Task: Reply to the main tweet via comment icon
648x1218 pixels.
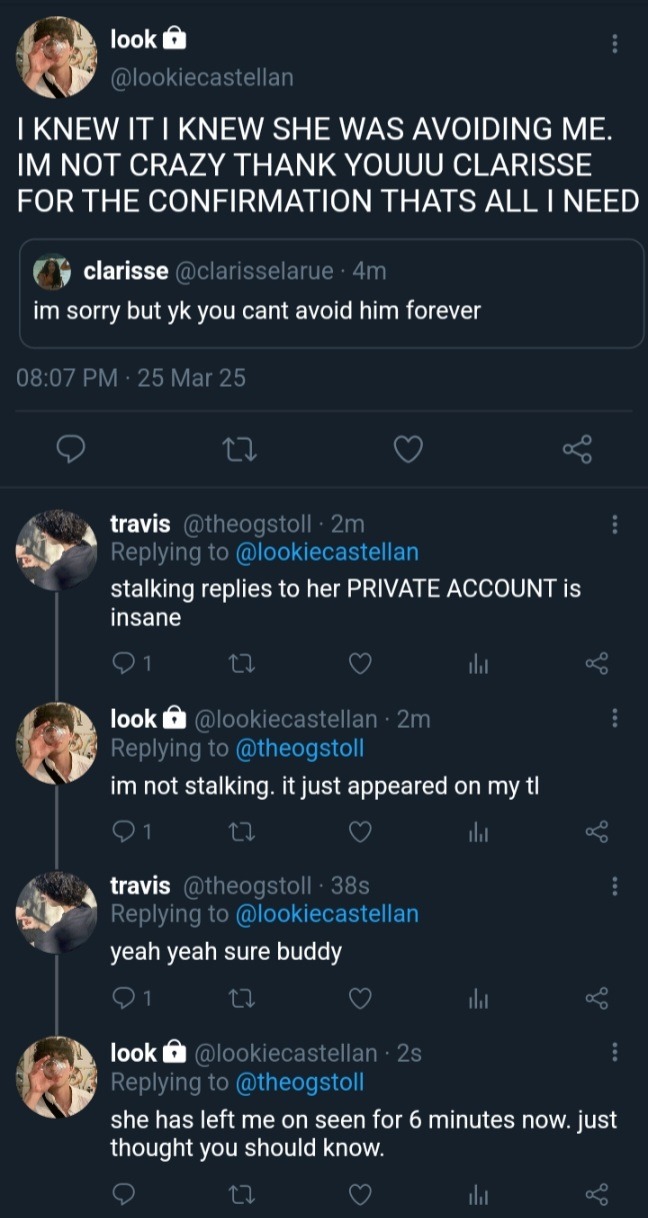Action: (x=68, y=451)
